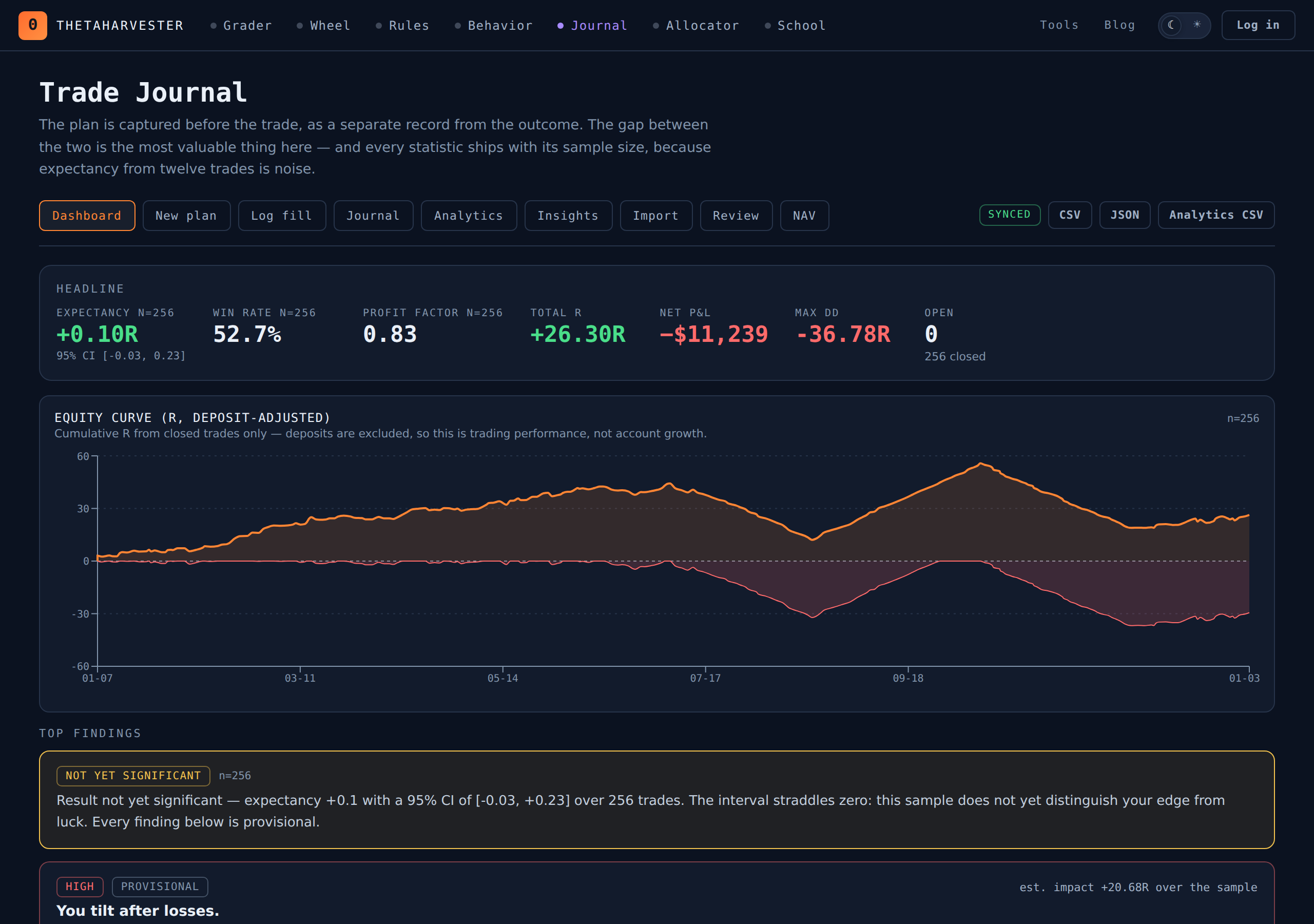The width and height of the screenshot is (1314, 924).
Task: Click the THETAHARVESTER brand name
Action: pos(120,26)
